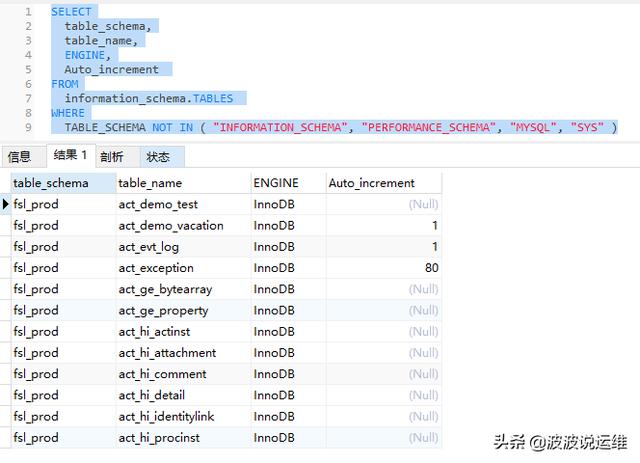This screenshot has height=463, width=640.
Task: Click the "INFORMATION_SCHEMA" string literal
Action: coord(280,128)
